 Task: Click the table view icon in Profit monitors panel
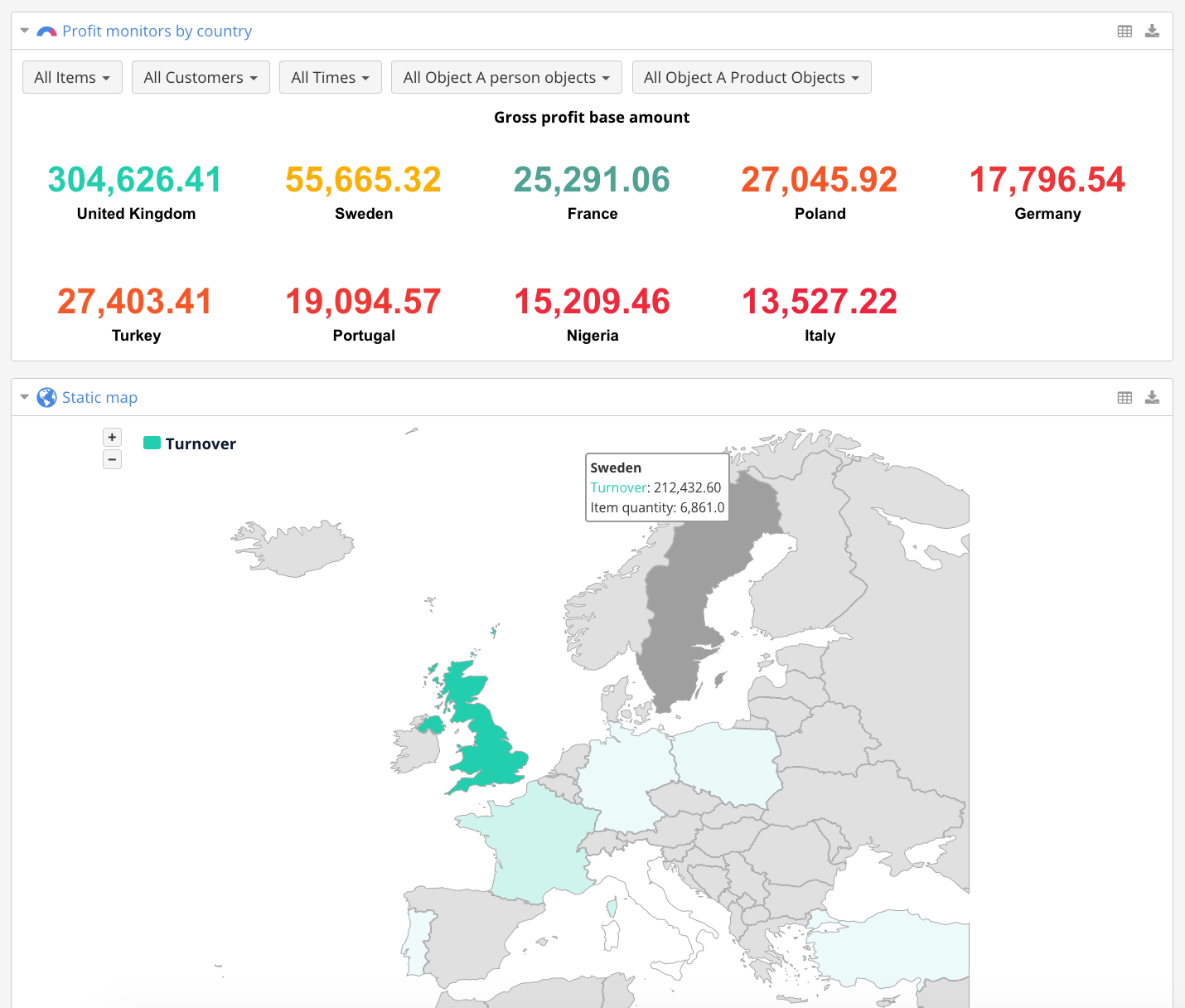tap(1125, 31)
